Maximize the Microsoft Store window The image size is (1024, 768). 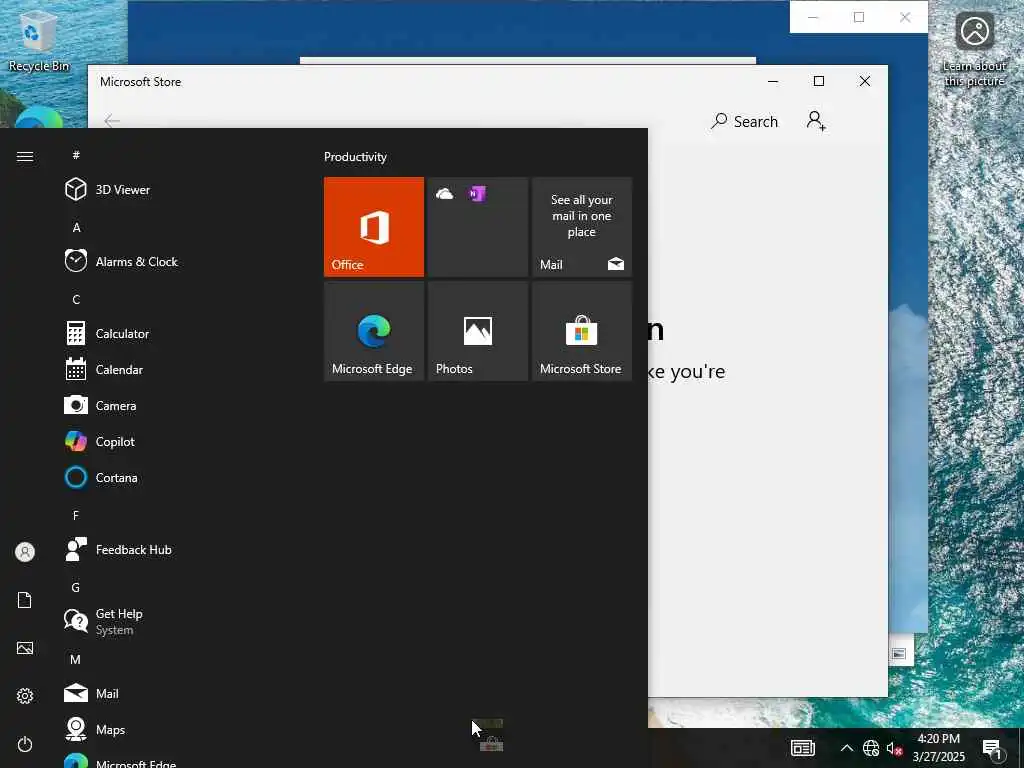(x=819, y=81)
